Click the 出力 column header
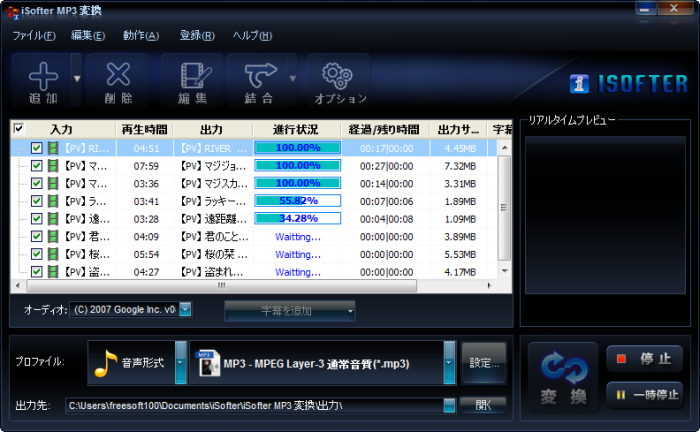The image size is (700, 432). click(x=213, y=129)
